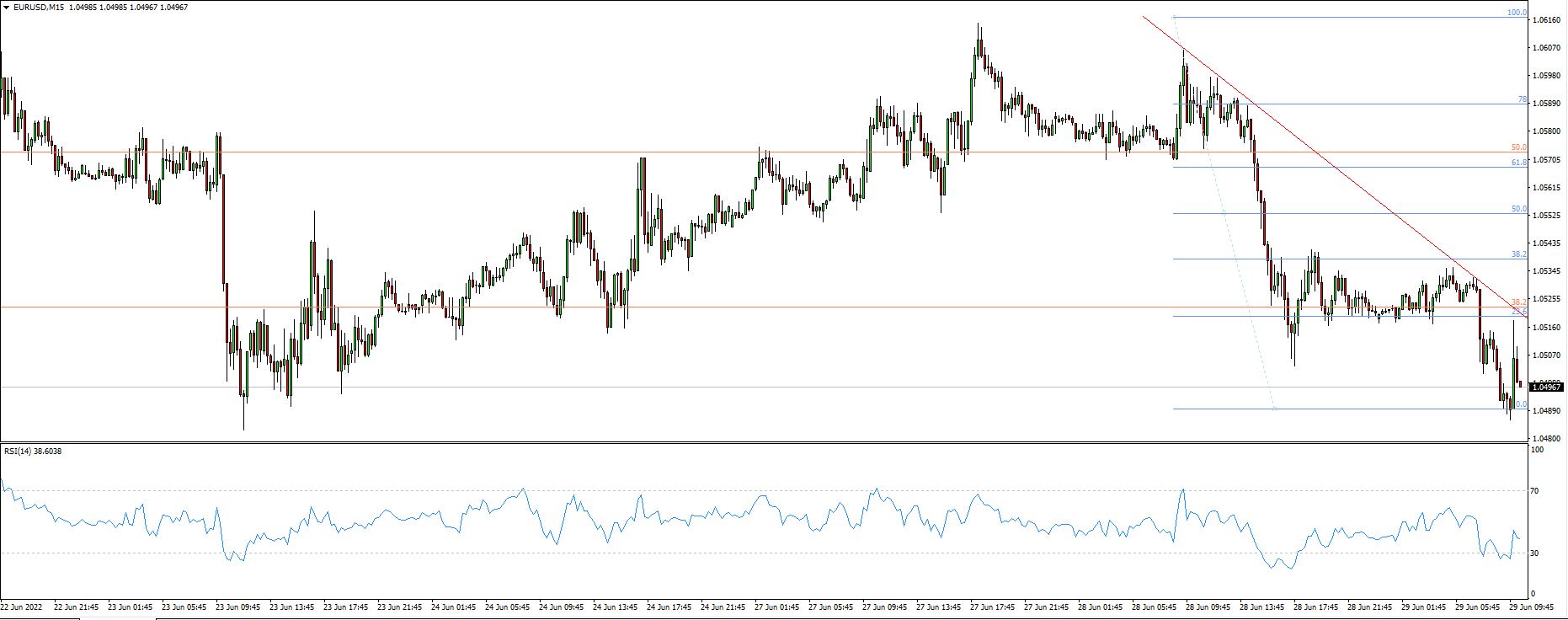Click the 24 Jun 17:45 time label
This screenshot has width=1568, height=620.
tap(669, 607)
